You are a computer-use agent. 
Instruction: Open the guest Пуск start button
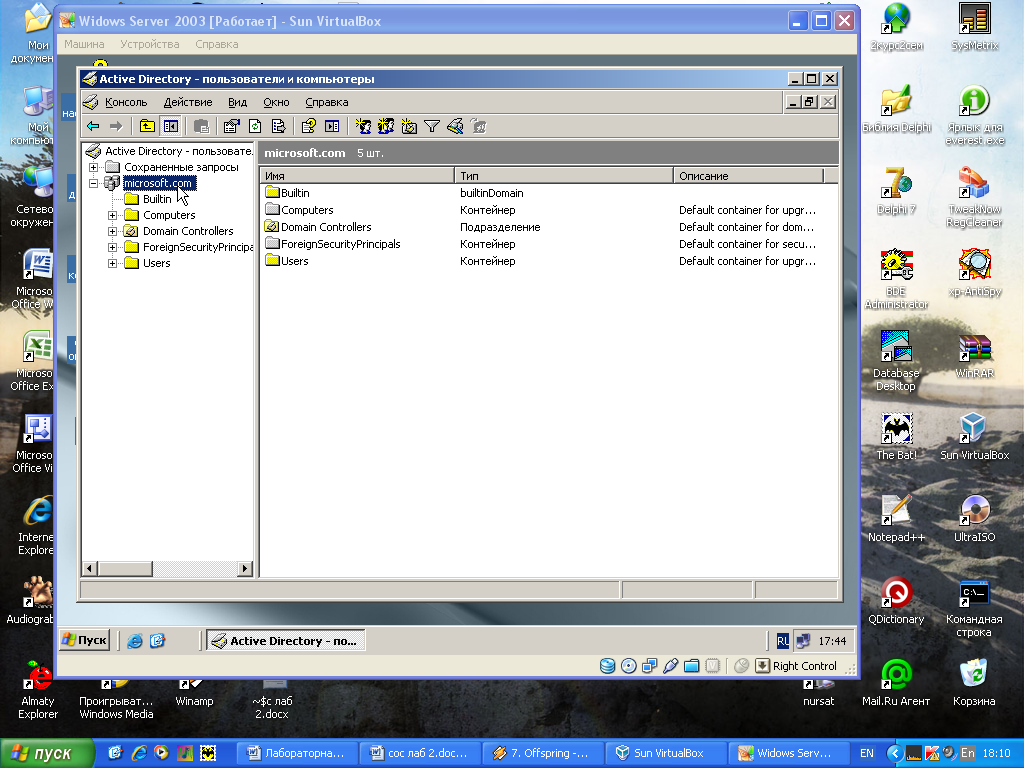[85, 640]
